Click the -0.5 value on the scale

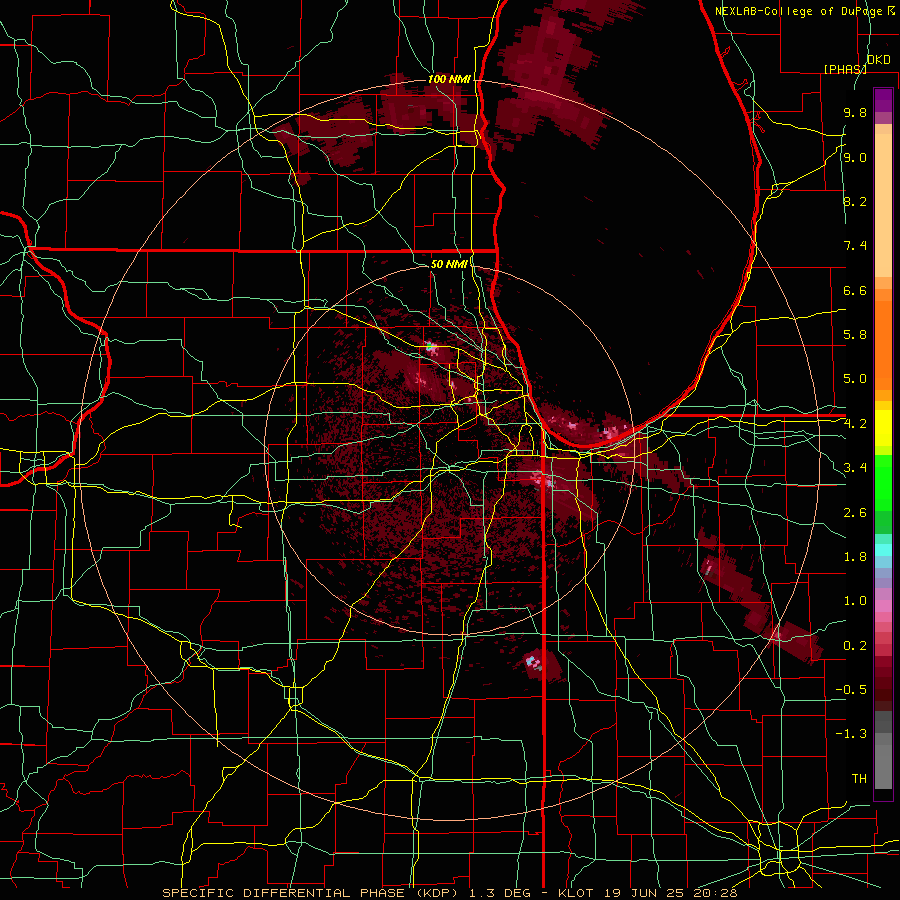tap(851, 690)
